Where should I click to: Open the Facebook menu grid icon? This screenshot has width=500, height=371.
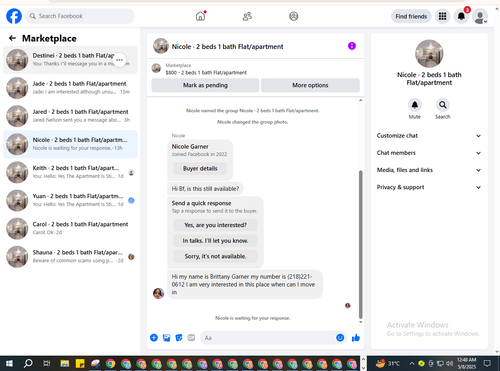point(442,16)
